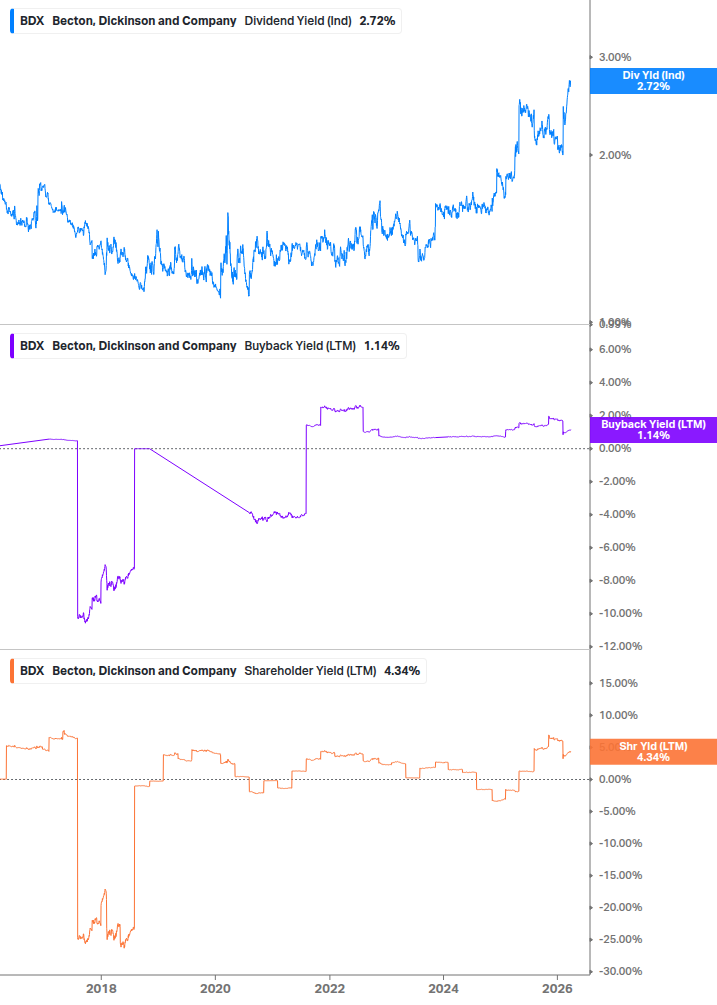Click the -15.00% tick on shareholder yield axis
The width and height of the screenshot is (717, 1005).
620,876
